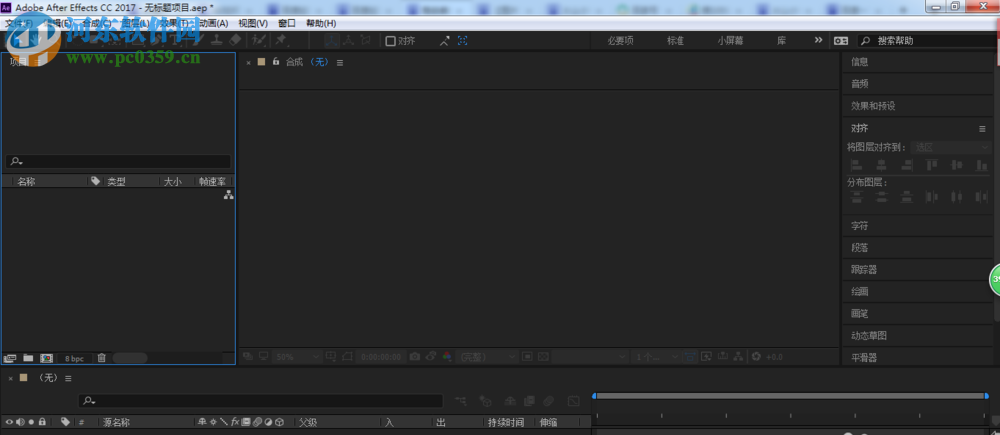Open the RGB channel display icon
This screenshot has height=435, width=1000.
click(447, 357)
